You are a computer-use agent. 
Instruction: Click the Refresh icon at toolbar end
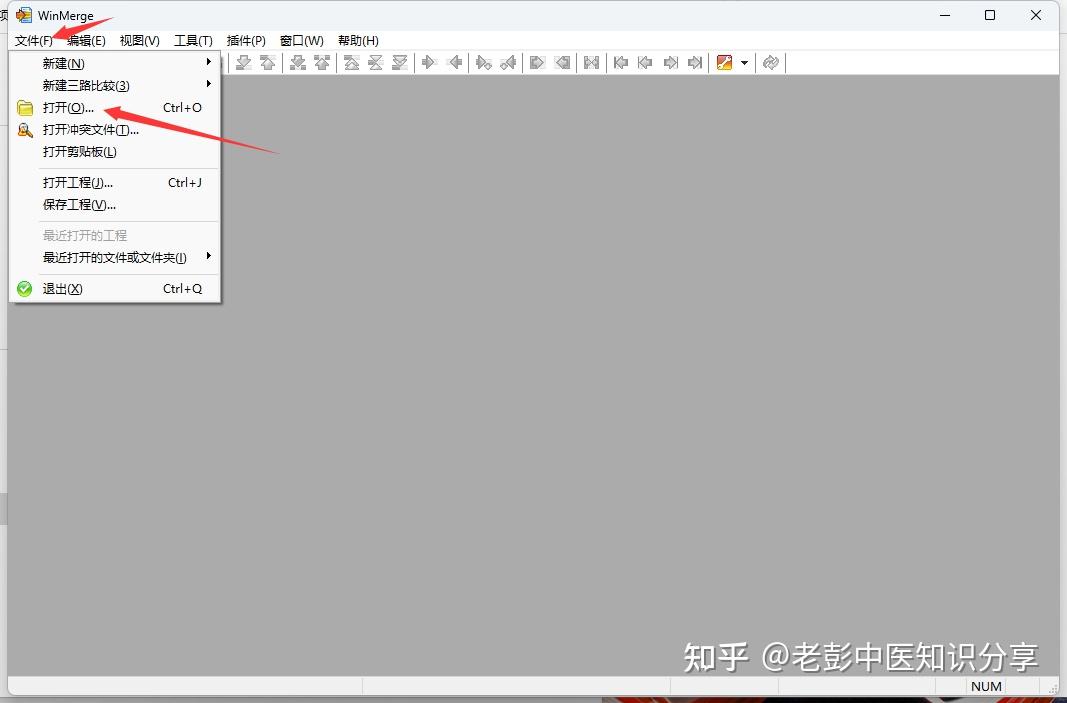coord(770,63)
